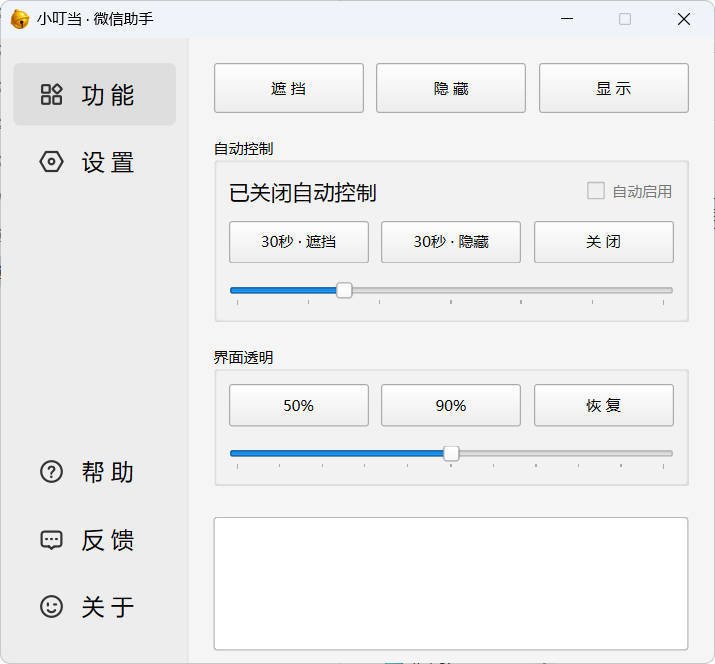715x664 pixels.
Task: Click the 自动控制 timer slider handle
Action: coord(344,290)
